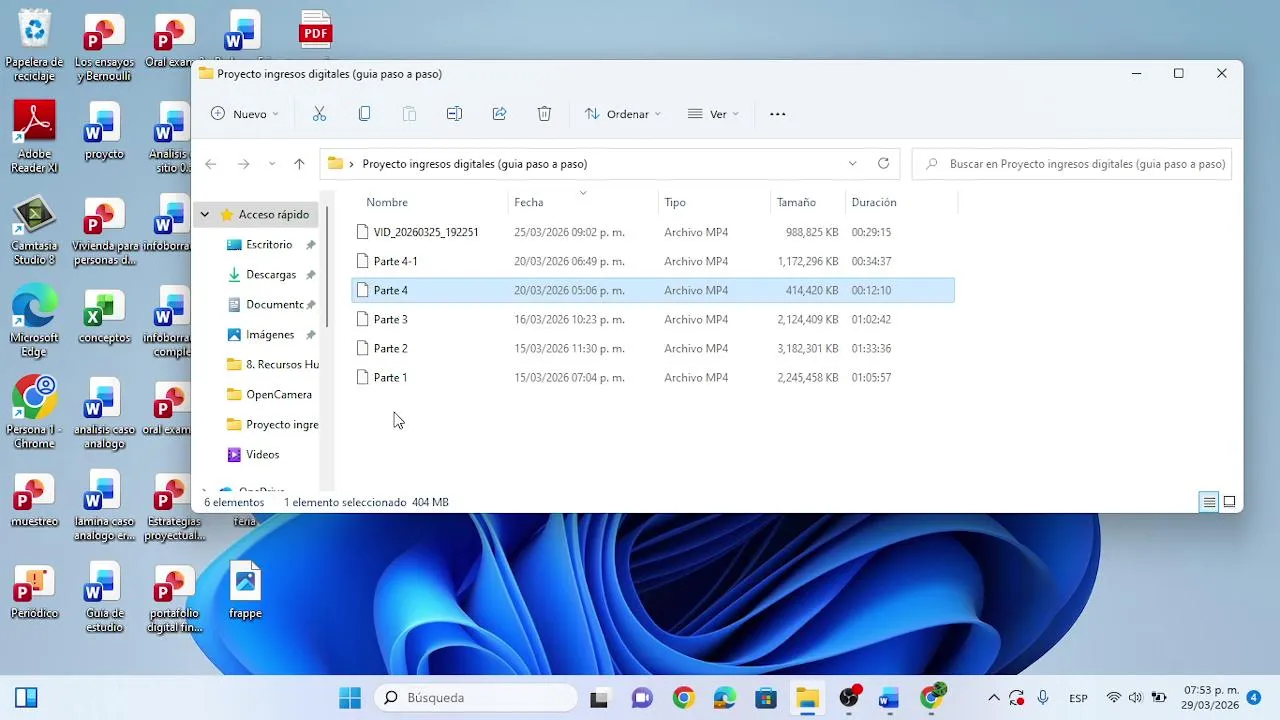
Task: Open the frappe image file on desktop
Action: point(245,590)
